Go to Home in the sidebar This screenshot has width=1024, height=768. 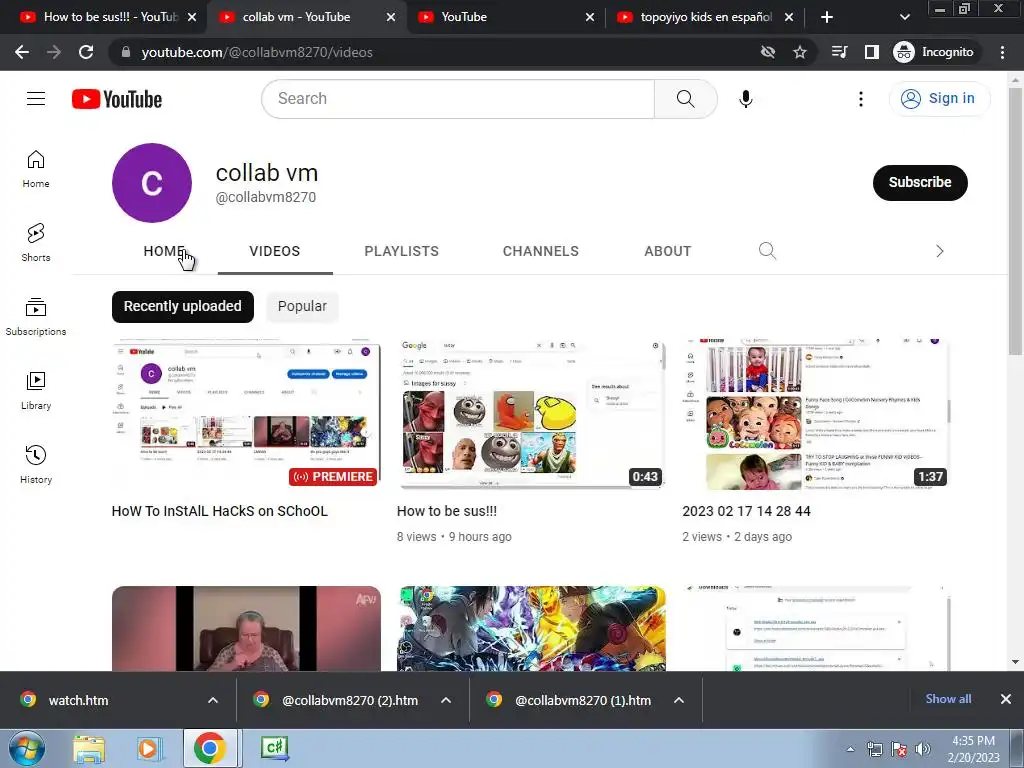(36, 169)
